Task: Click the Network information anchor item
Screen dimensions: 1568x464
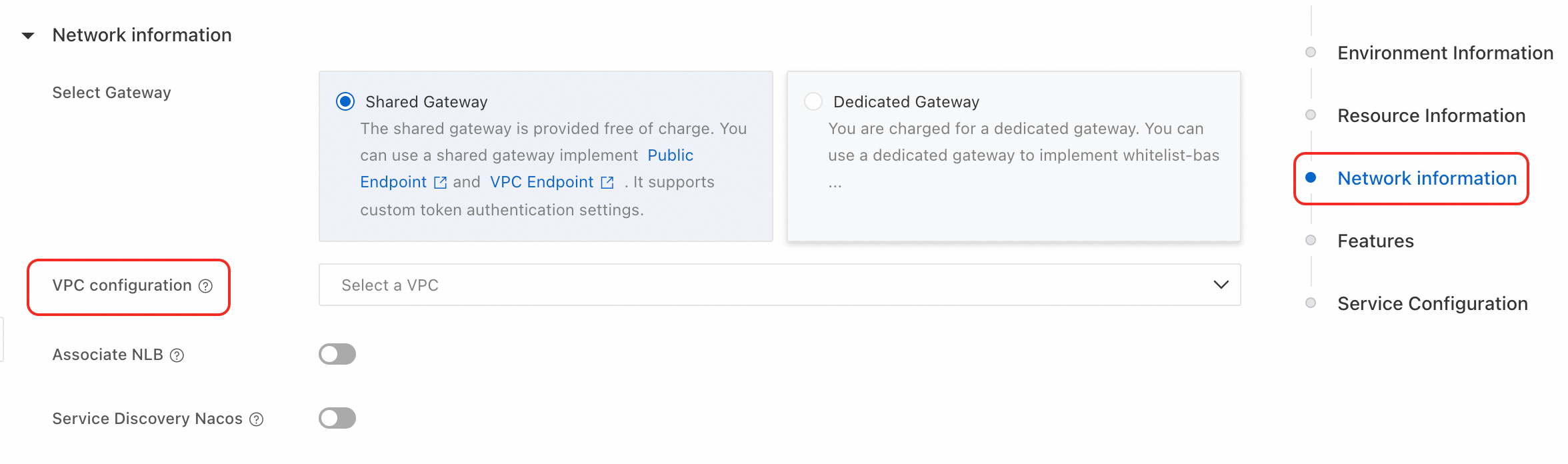Action: [1427, 178]
